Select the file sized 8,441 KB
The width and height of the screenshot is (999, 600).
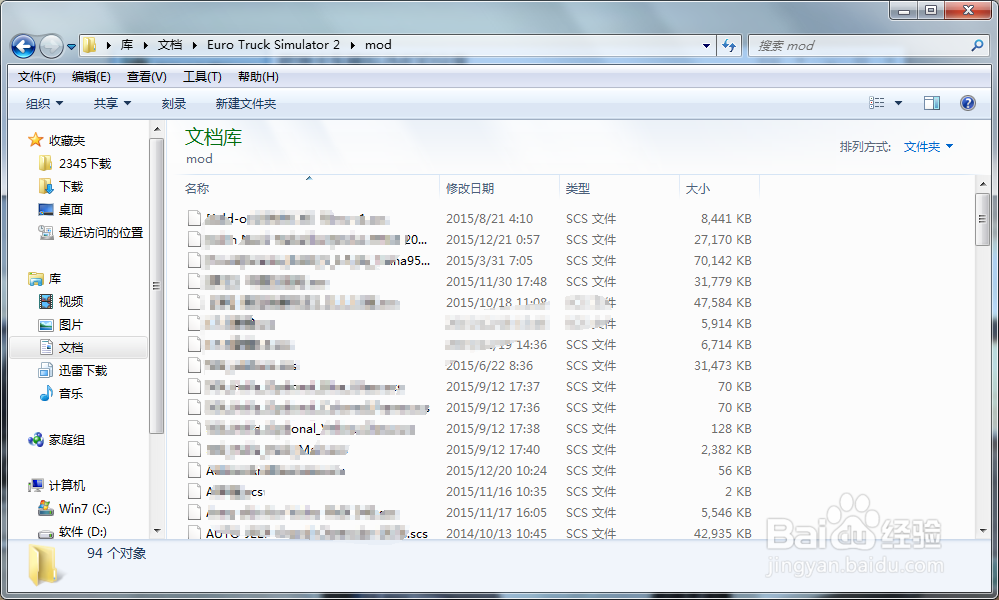[x=469, y=218]
